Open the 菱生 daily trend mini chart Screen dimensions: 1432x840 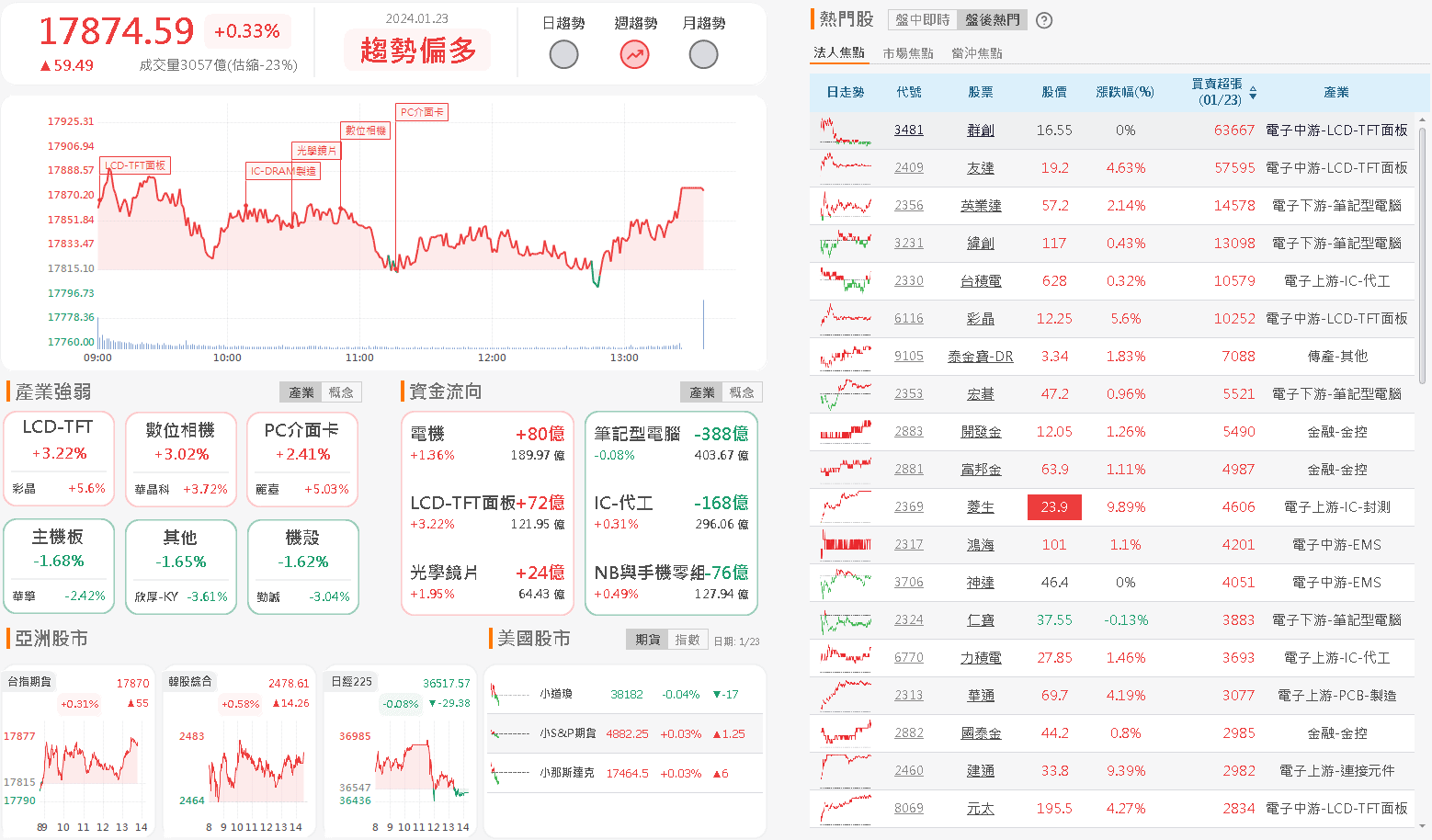coord(846,507)
